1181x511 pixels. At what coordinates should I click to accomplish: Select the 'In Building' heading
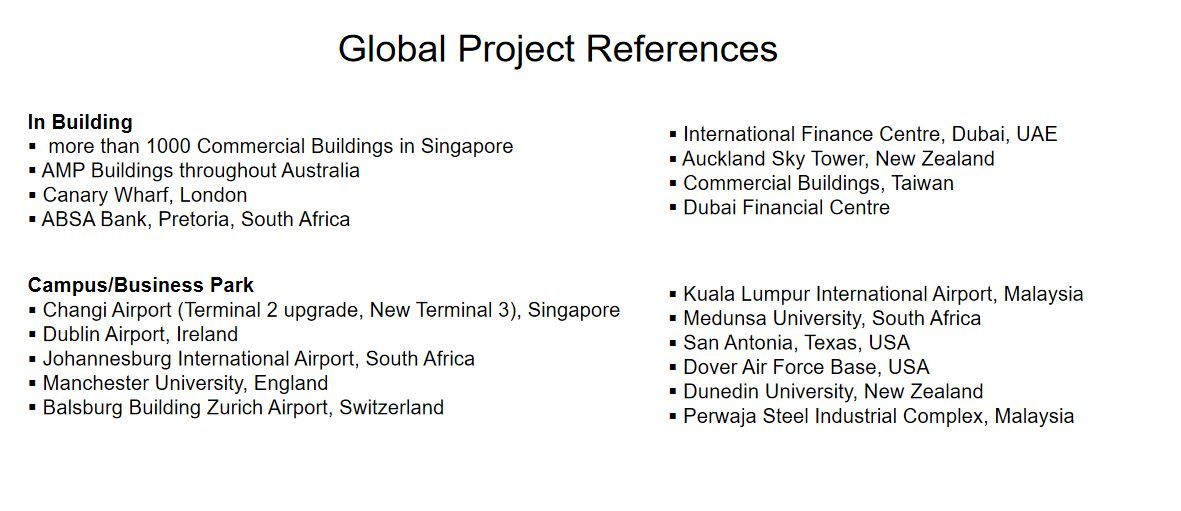click(x=80, y=121)
